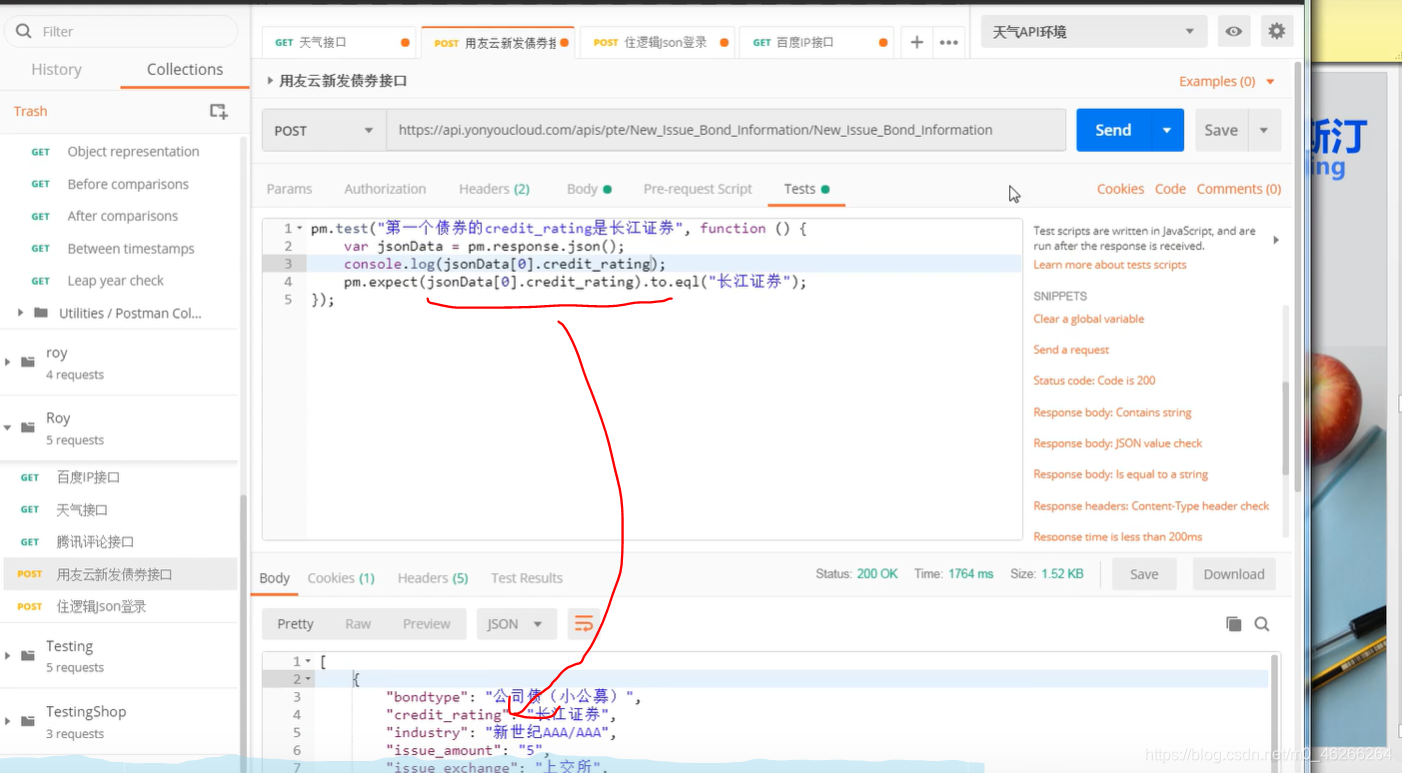
Task: Click the Filter search field
Action: (x=121, y=31)
